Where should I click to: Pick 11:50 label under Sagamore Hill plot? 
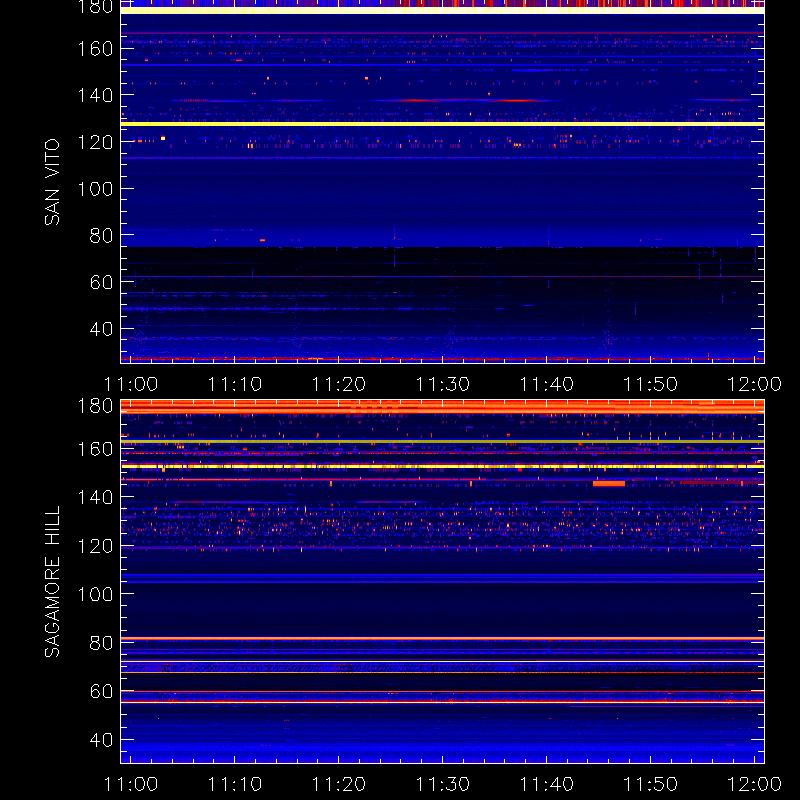[651, 784]
